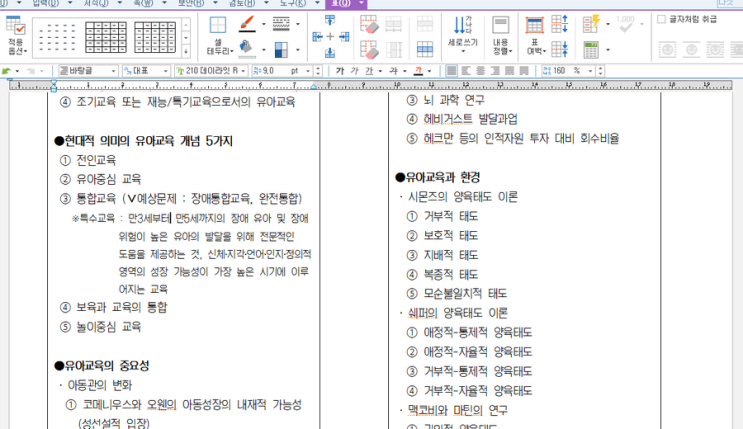Select center paragraph alignment
The height and width of the screenshot is (429, 743).
tap(480, 71)
